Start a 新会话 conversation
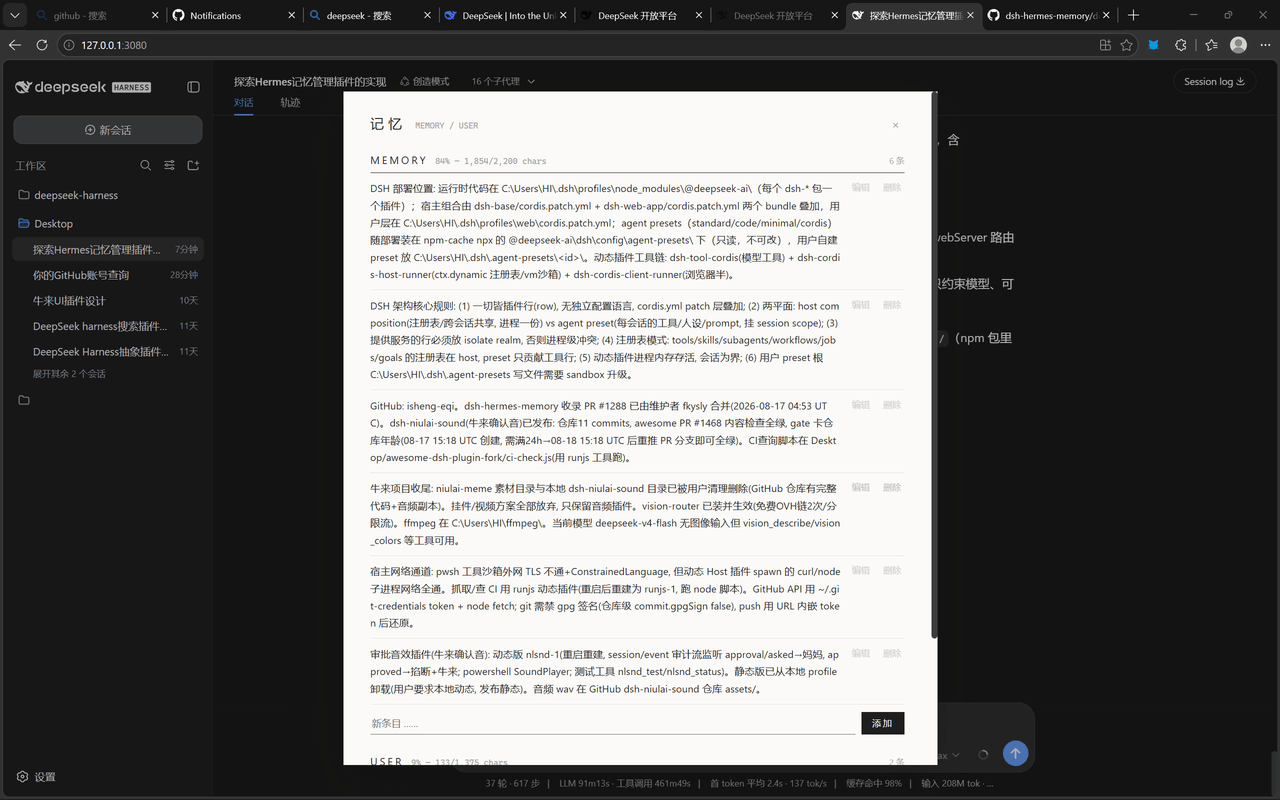1280x800 pixels. pyautogui.click(x=108, y=130)
